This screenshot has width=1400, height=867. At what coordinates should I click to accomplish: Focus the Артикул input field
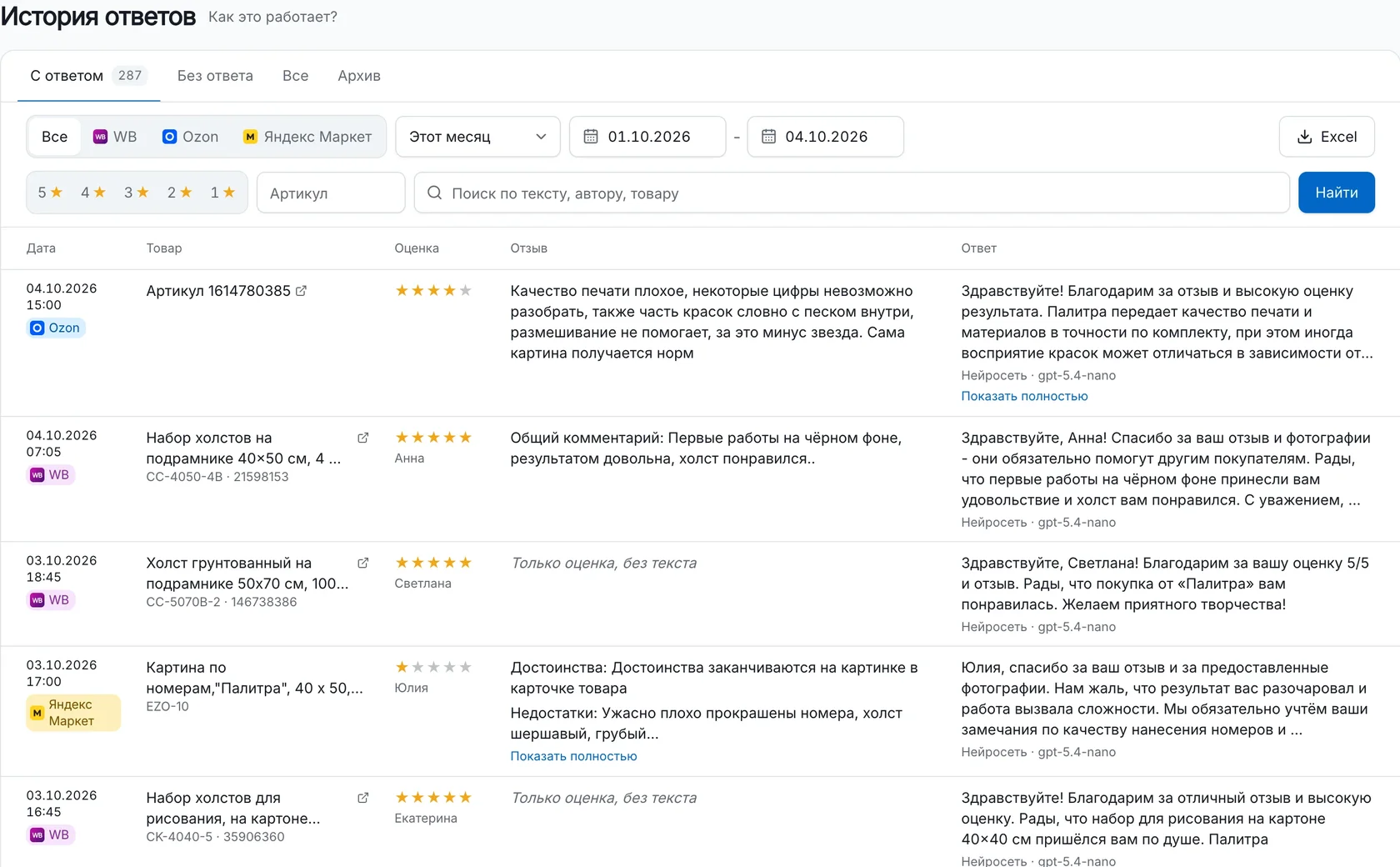tap(331, 193)
